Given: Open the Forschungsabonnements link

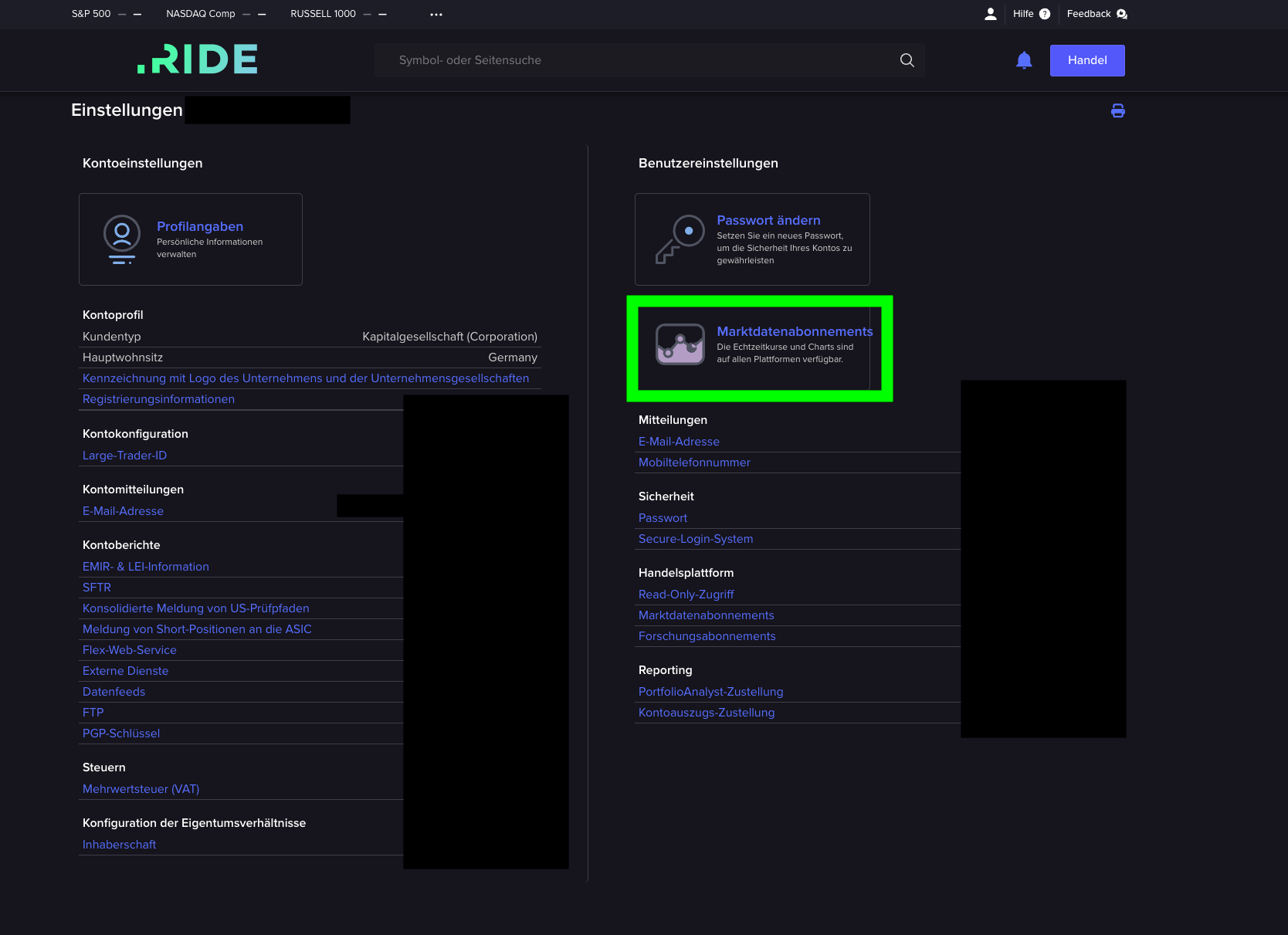Looking at the screenshot, I should coord(707,635).
